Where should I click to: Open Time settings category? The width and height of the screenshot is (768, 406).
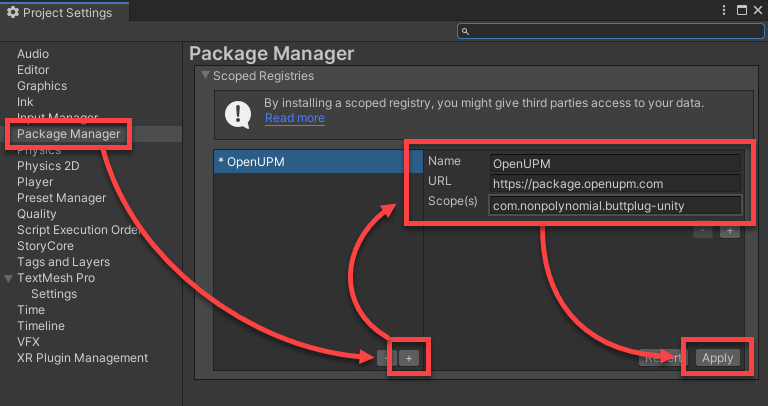click(x=30, y=310)
